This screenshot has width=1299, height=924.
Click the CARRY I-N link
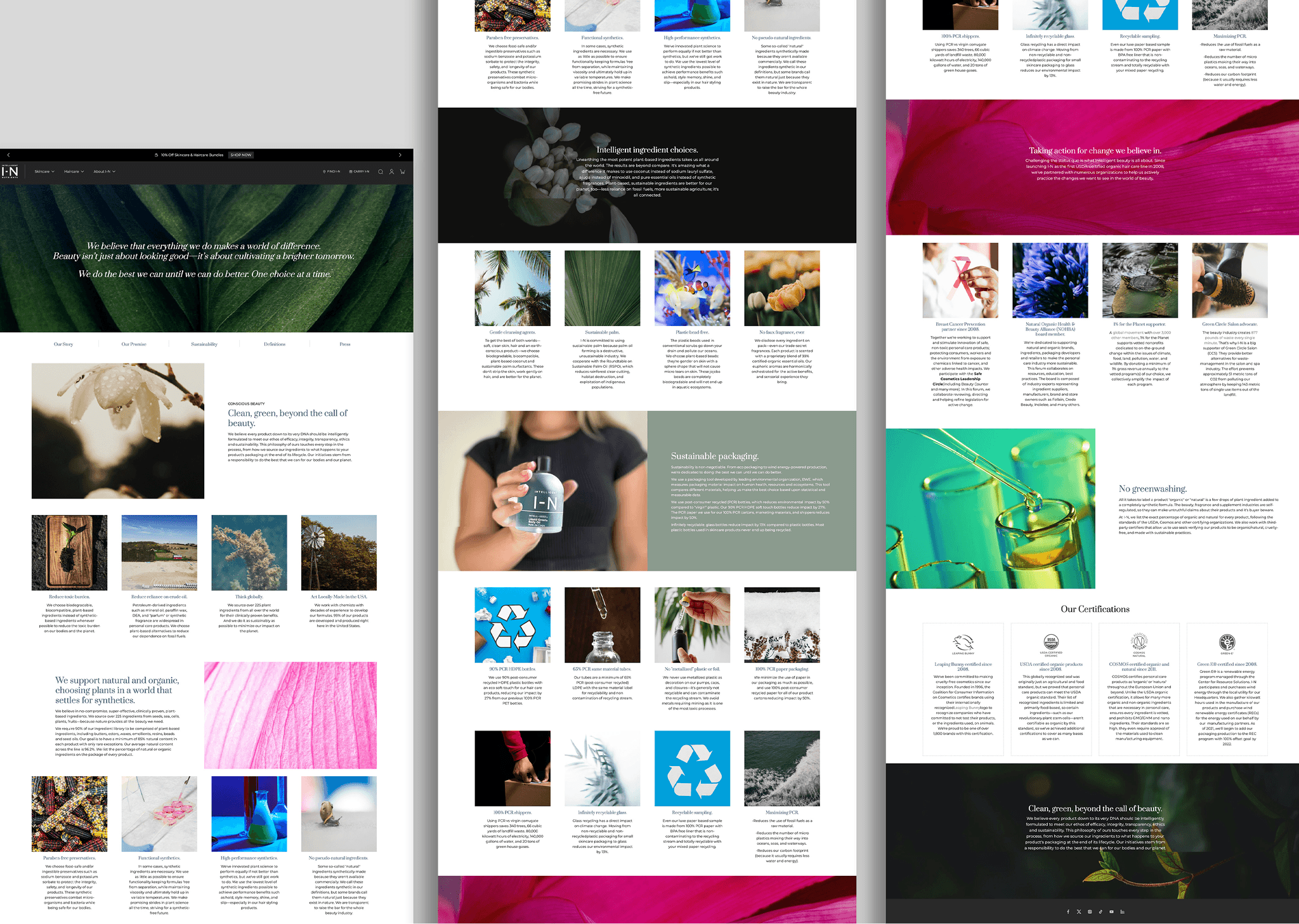click(359, 171)
